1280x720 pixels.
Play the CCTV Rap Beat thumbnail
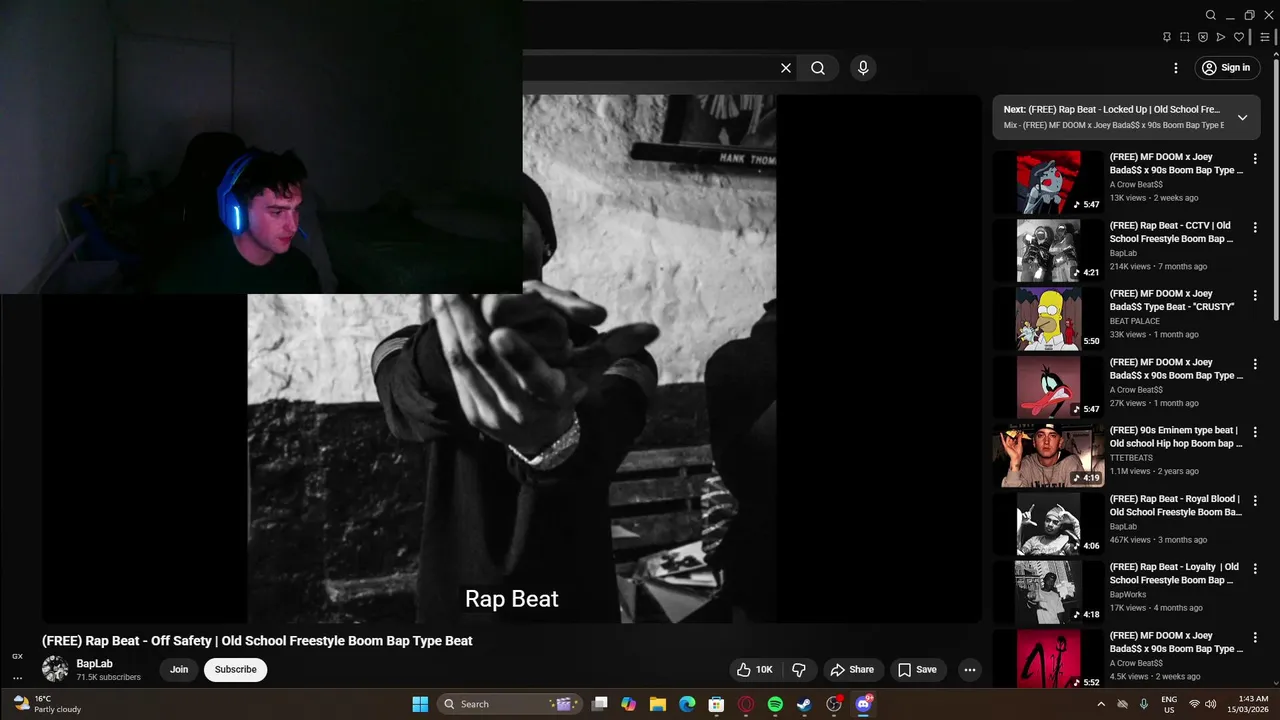pos(1048,250)
